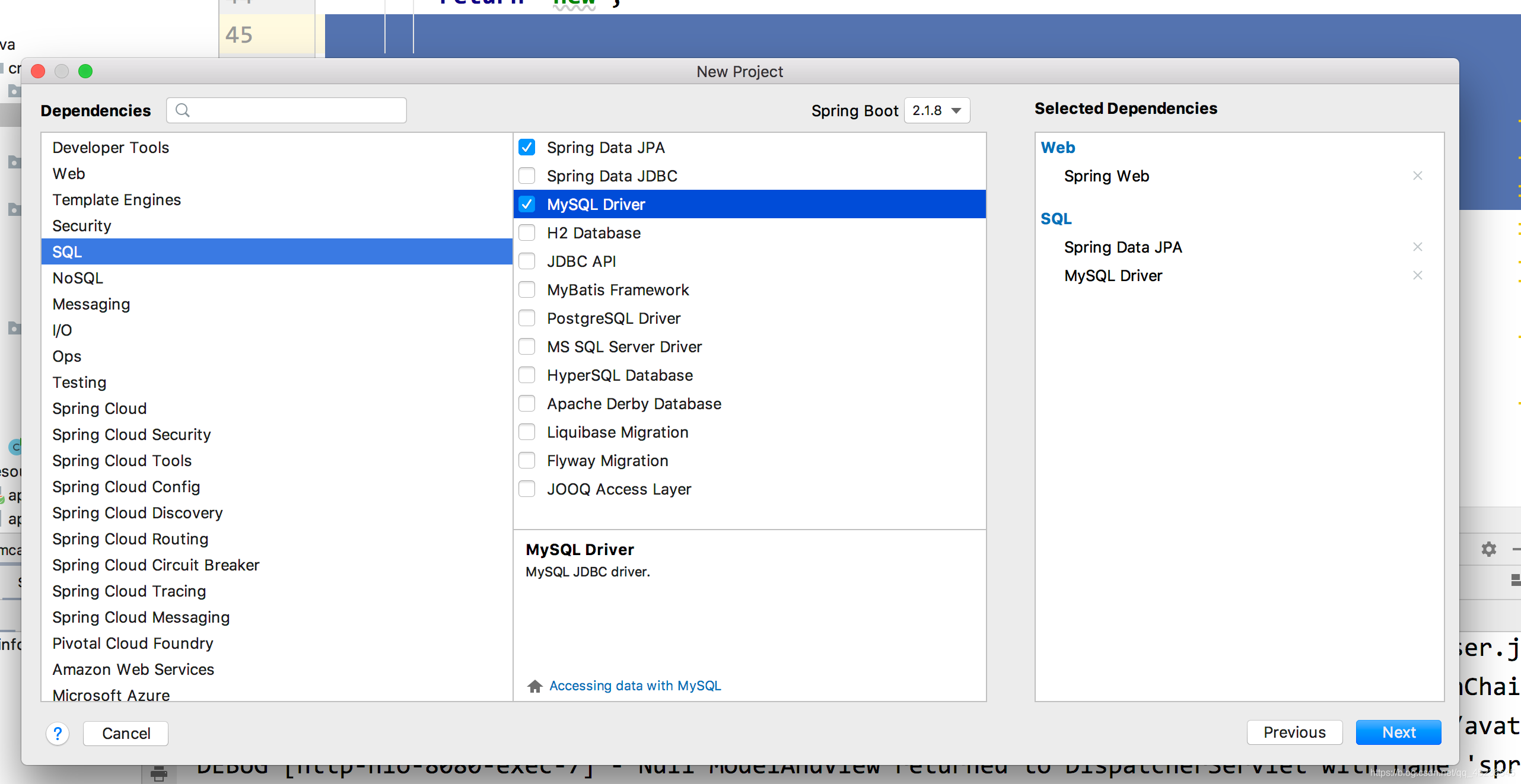
Task: Select Microsoft Azure category
Action: click(276, 693)
